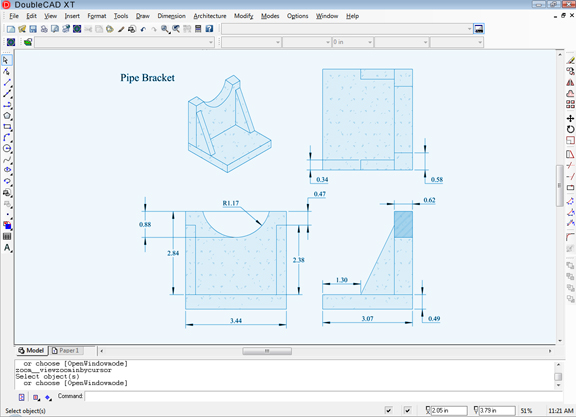Image resolution: width=576 pixels, height=417 pixels.
Task: Click the 2.84 height dimension label
Action: (173, 253)
